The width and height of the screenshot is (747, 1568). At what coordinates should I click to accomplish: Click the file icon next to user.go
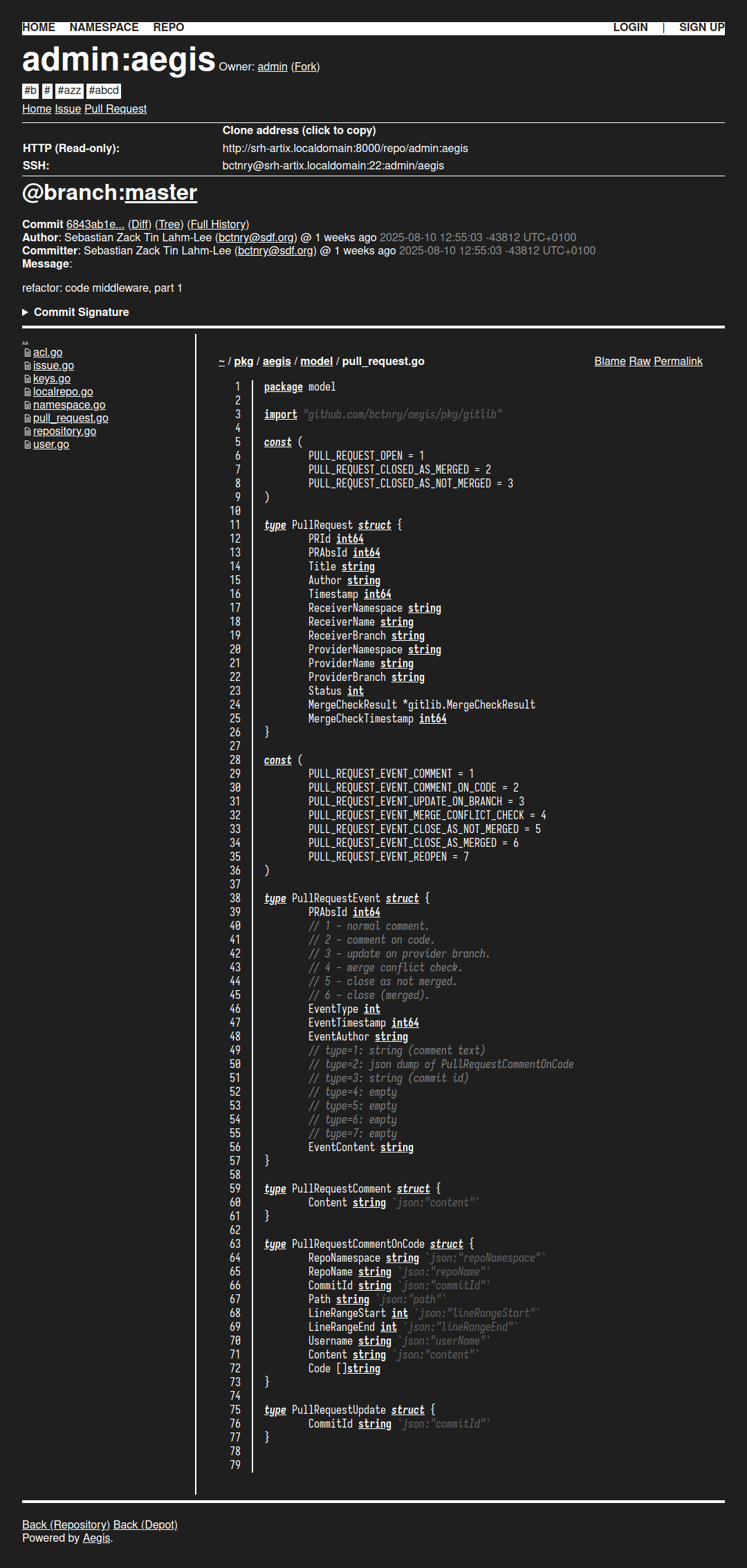[28, 445]
